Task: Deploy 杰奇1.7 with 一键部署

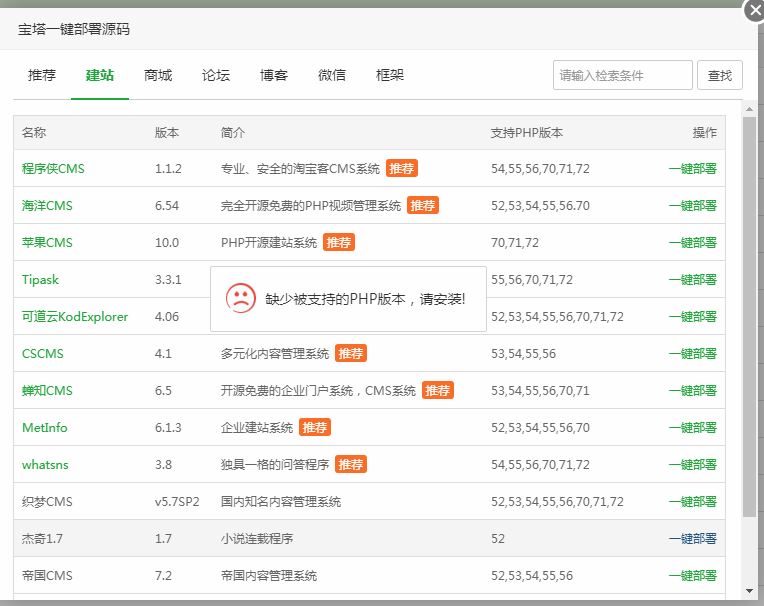Action: [692, 539]
